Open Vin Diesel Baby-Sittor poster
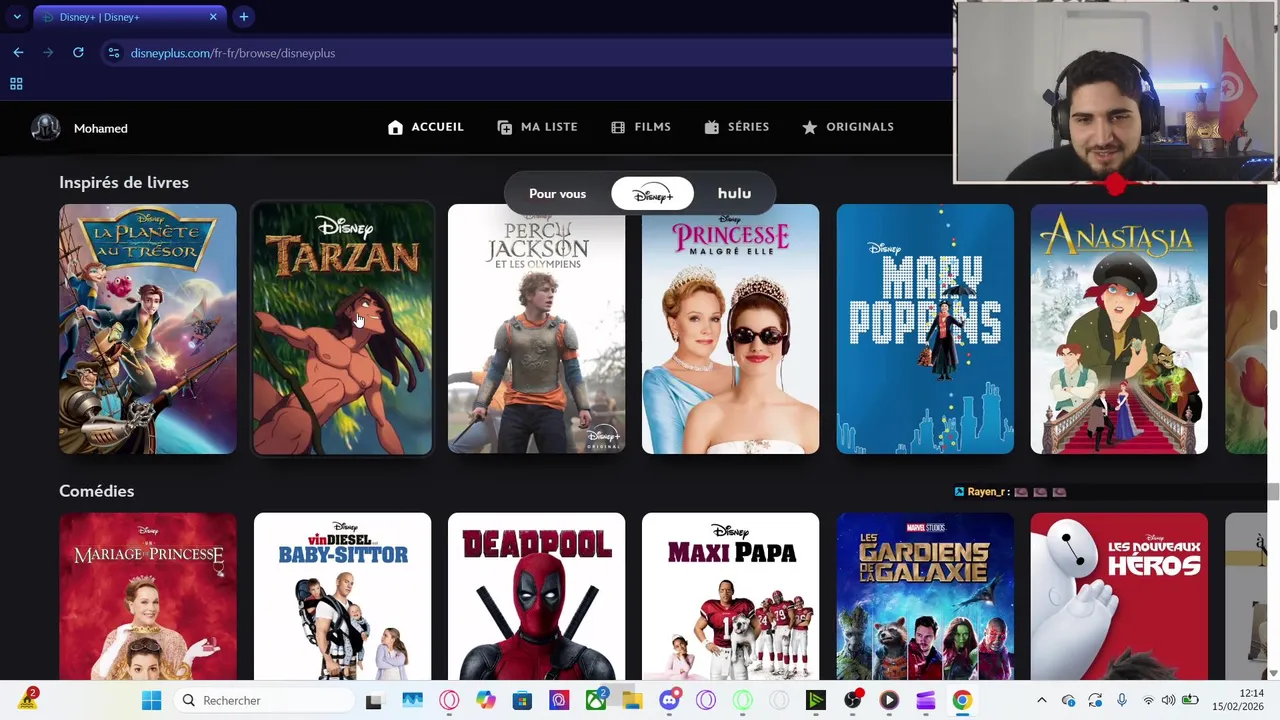 click(x=343, y=597)
